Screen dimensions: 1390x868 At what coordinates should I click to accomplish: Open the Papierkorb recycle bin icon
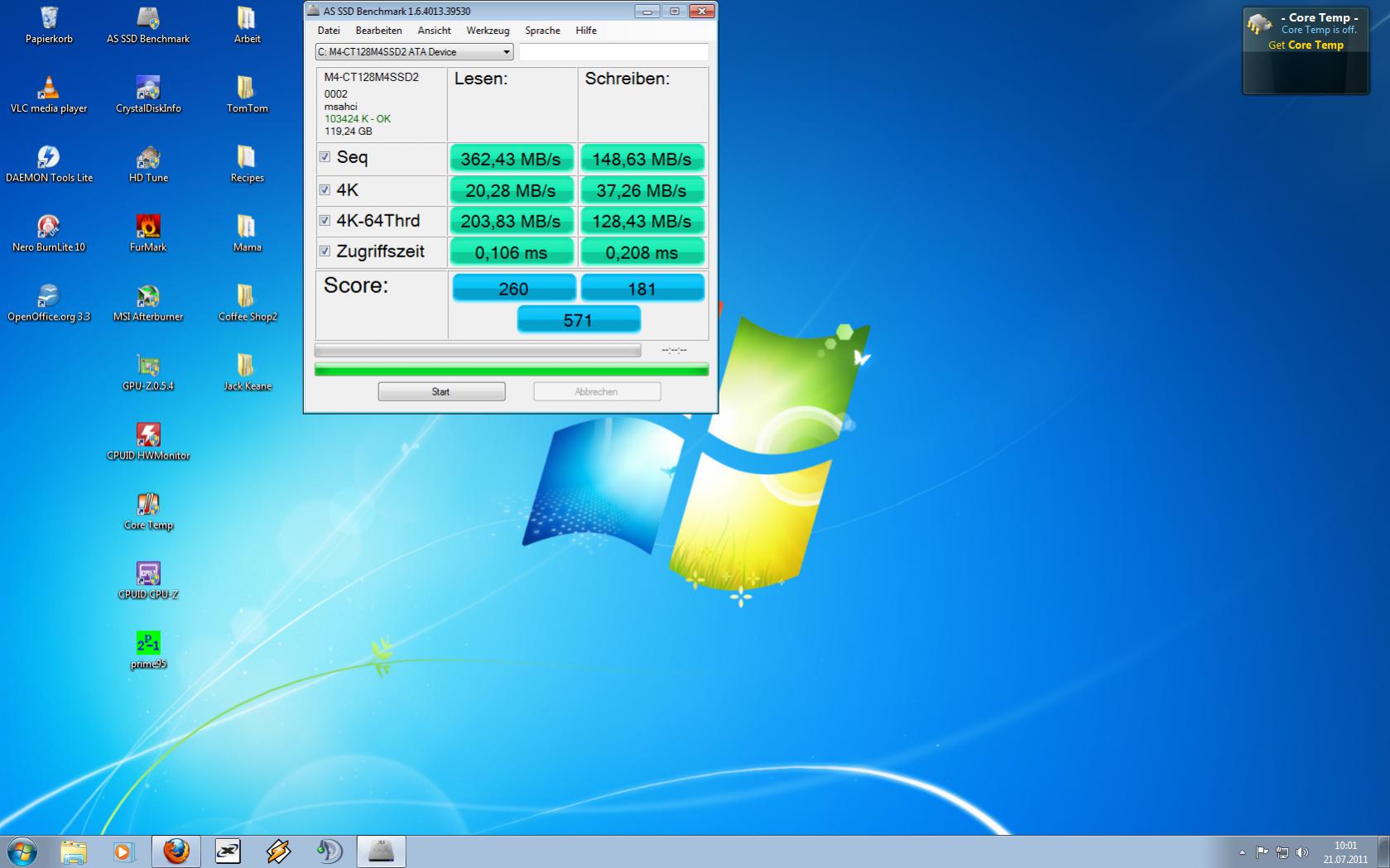[x=49, y=25]
